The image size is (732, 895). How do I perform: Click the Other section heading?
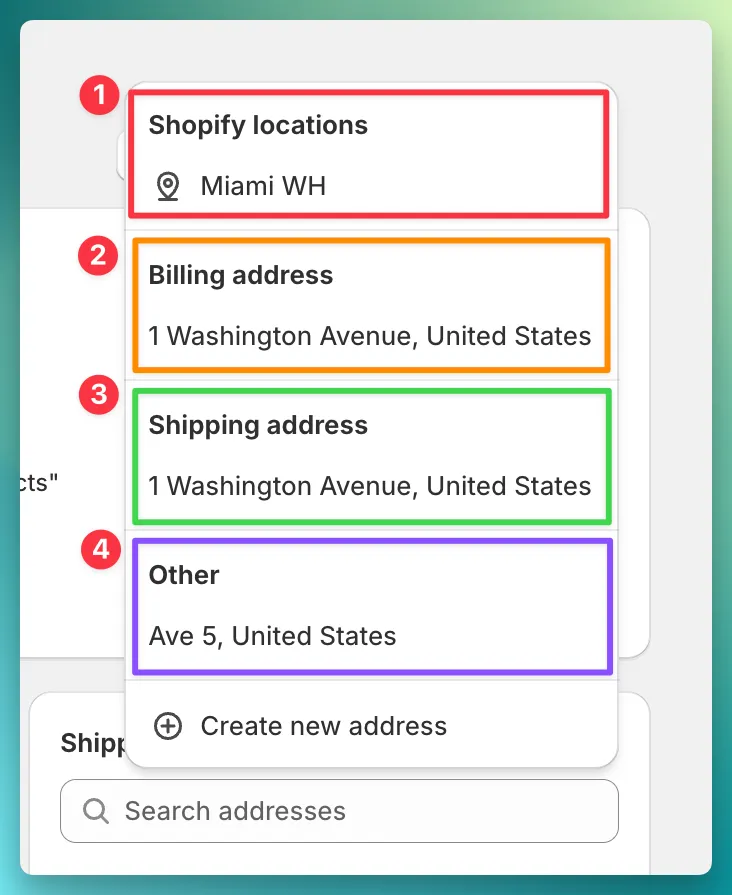point(184,575)
